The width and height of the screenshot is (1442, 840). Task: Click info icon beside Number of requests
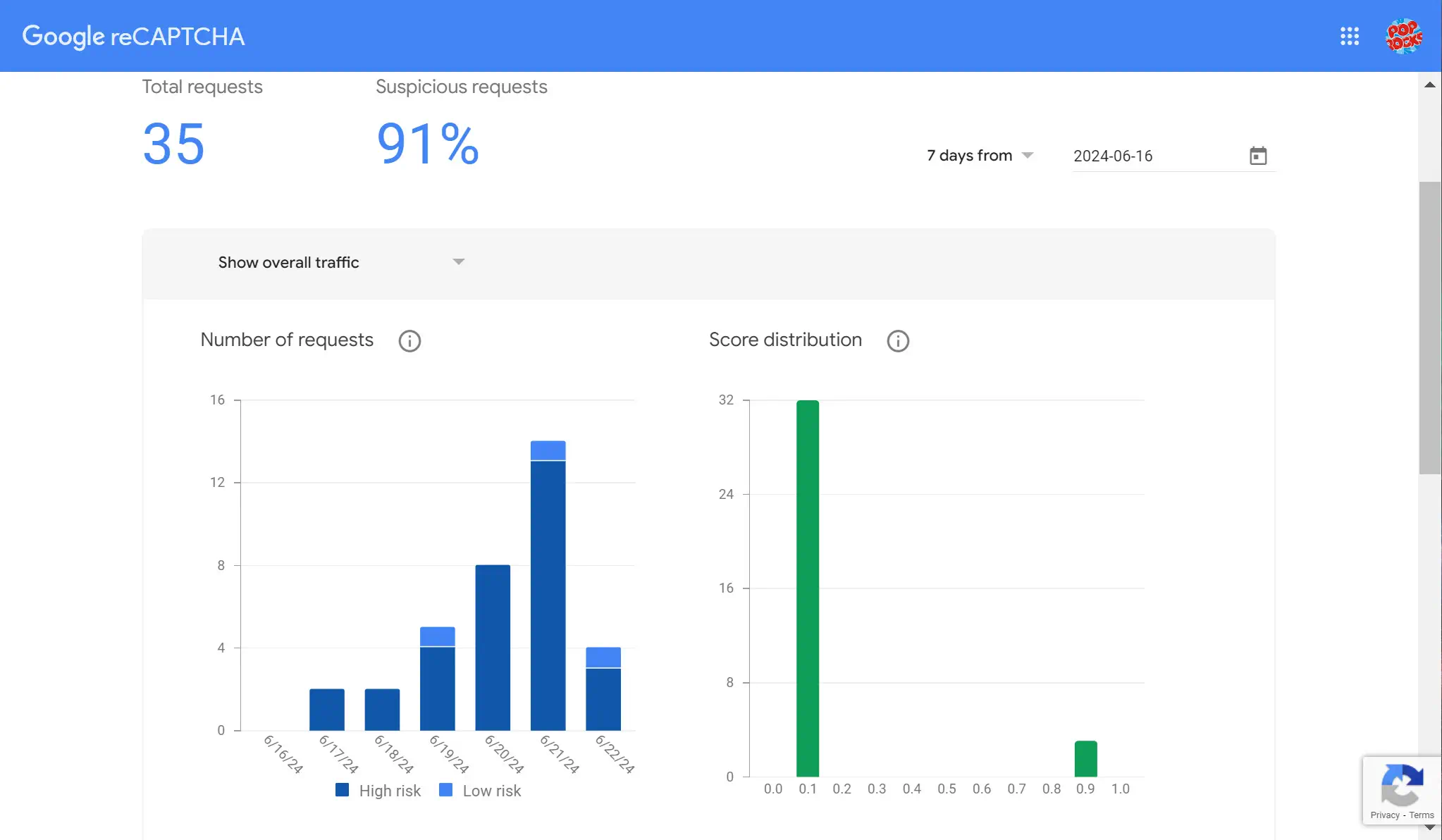pos(409,341)
